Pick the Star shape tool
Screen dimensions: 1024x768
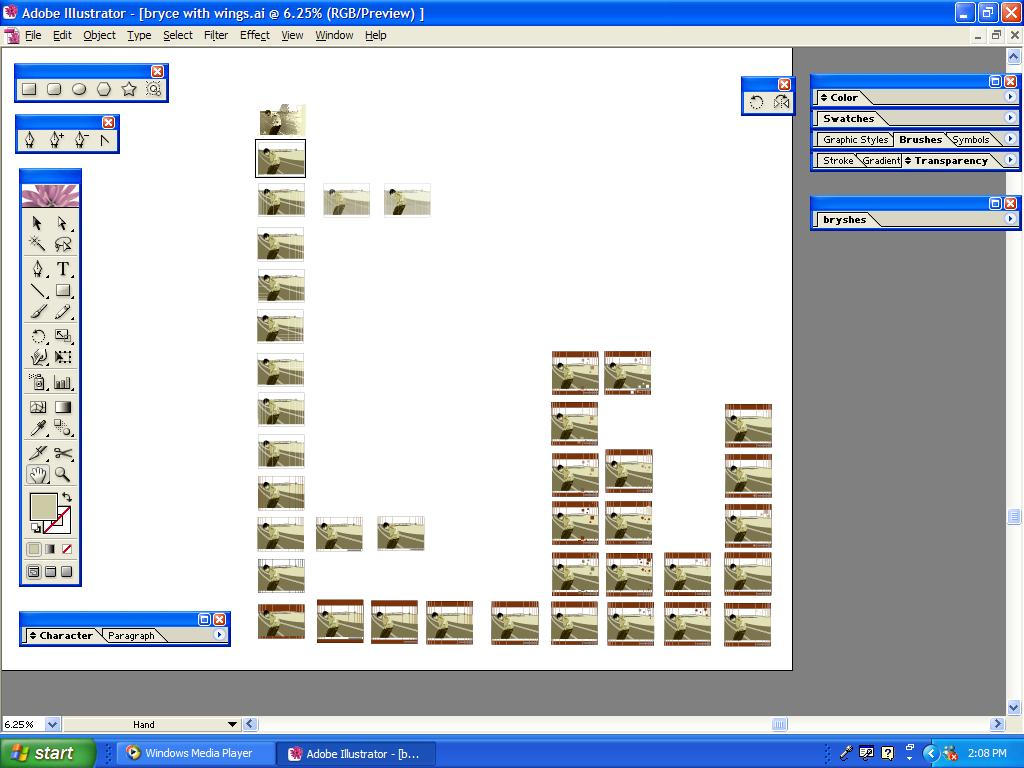click(x=129, y=89)
